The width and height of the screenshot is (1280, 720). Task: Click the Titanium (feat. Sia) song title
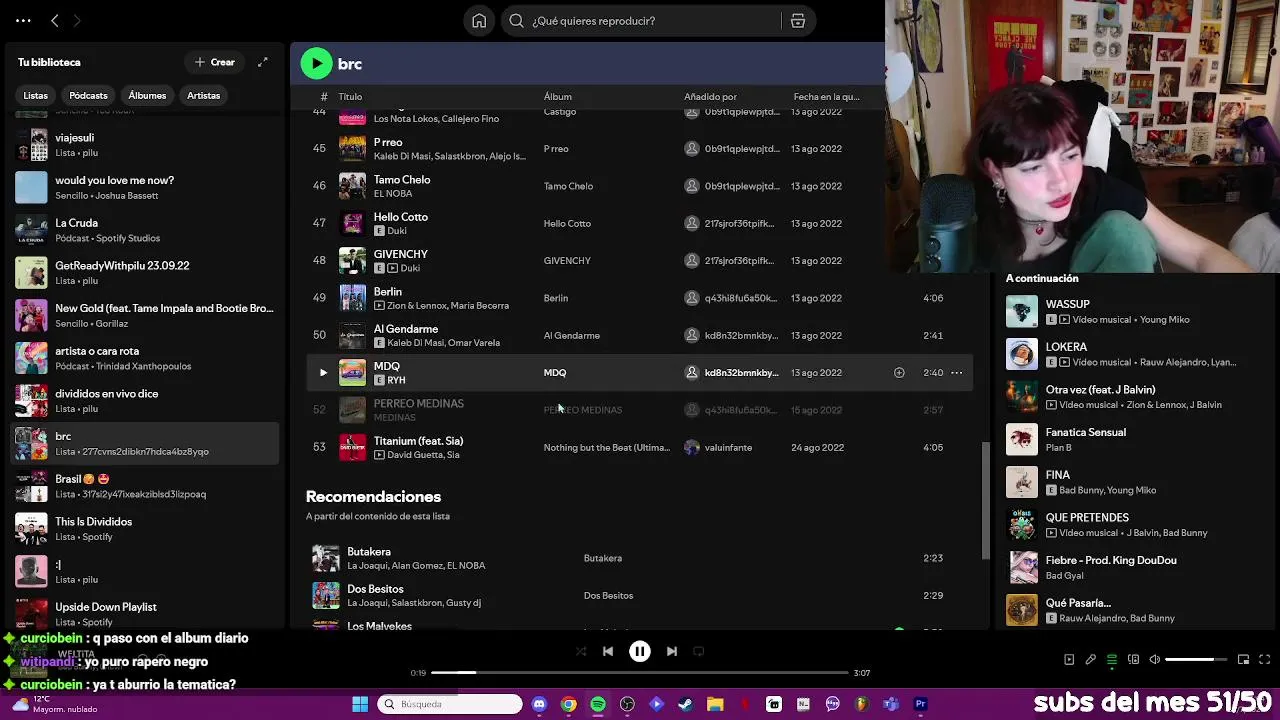[418, 441]
